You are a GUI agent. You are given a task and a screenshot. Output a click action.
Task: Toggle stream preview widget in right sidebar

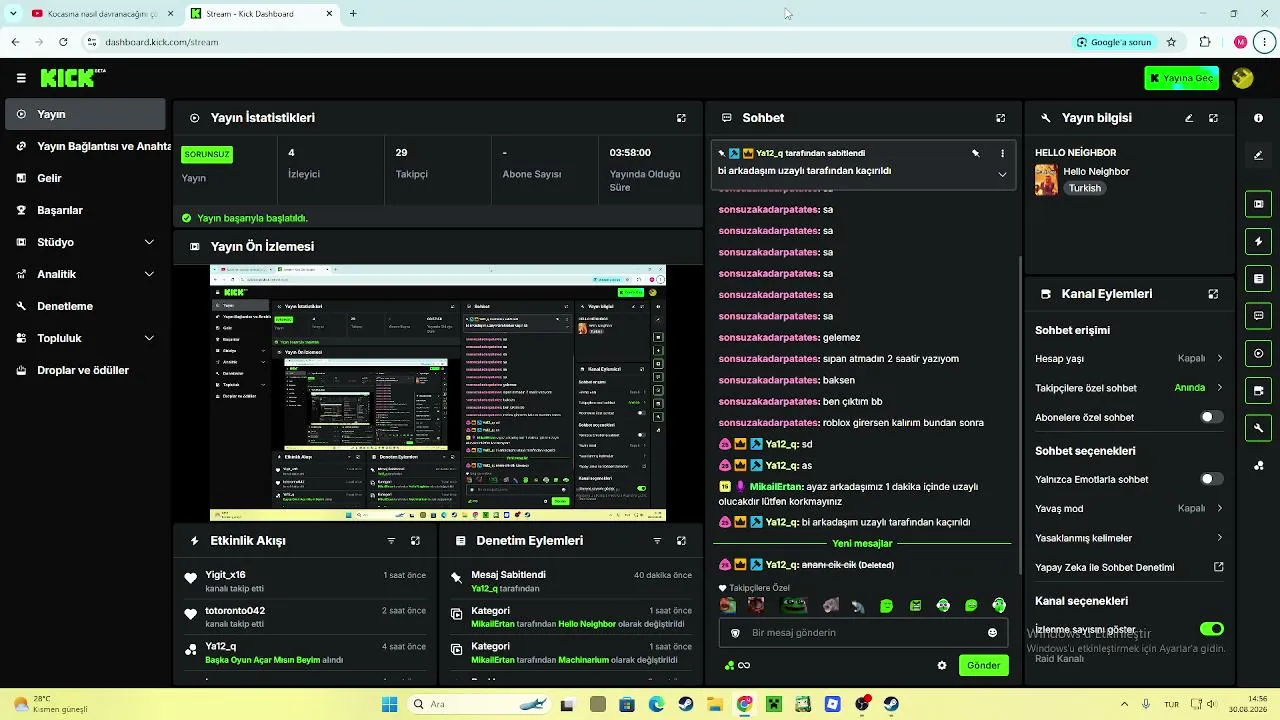click(1258, 204)
